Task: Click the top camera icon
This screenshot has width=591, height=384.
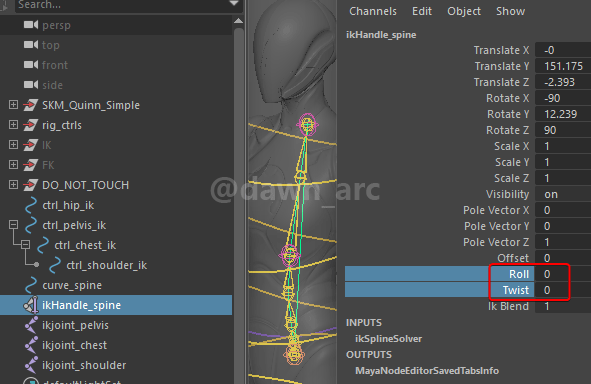Action: [31, 45]
